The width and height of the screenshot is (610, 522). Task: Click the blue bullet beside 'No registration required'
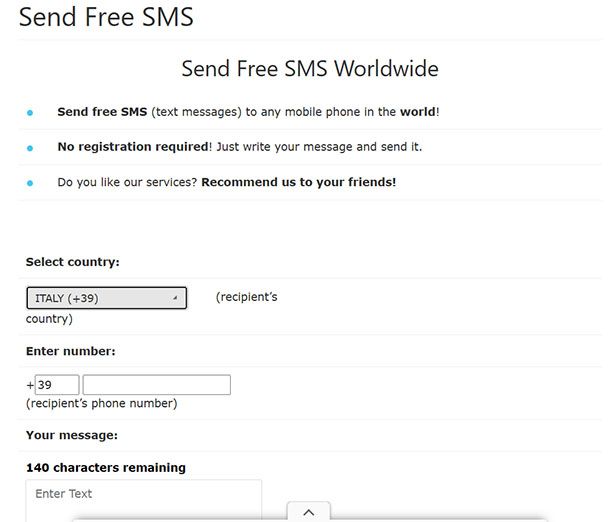click(x=30, y=148)
